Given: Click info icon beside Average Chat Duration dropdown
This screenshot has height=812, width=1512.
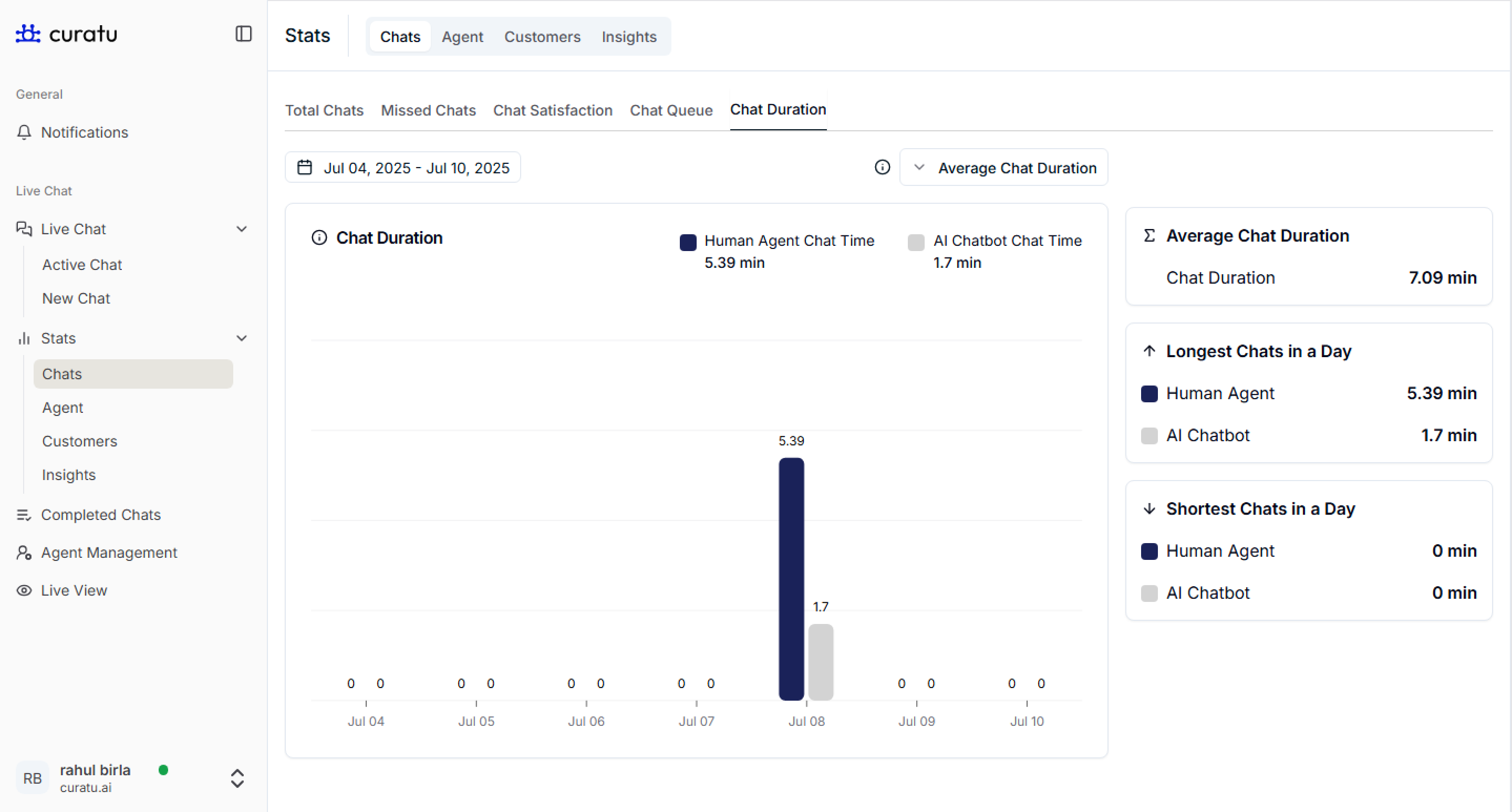Looking at the screenshot, I should (x=882, y=168).
